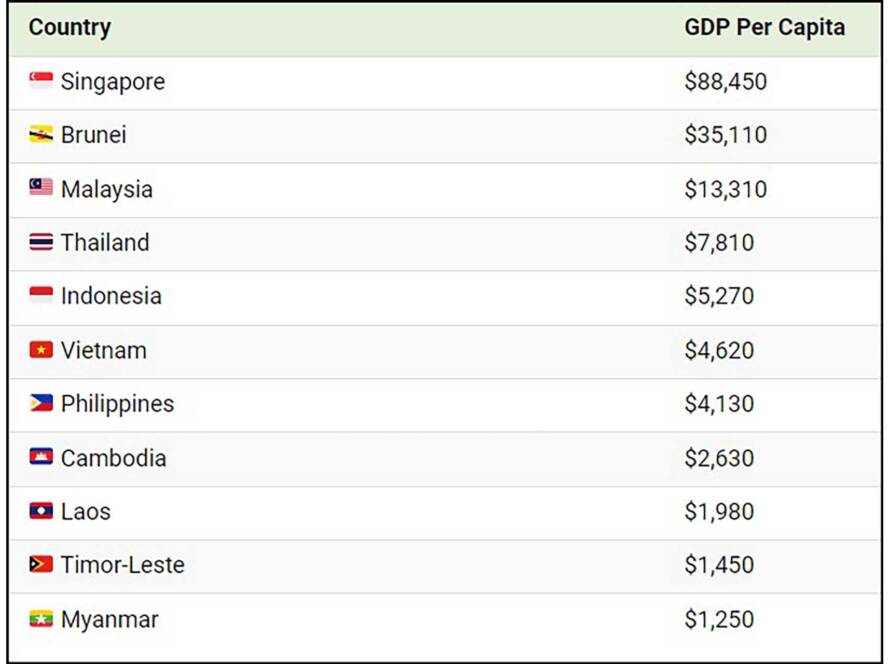Image resolution: width=890 pixels, height=664 pixels.
Task: Select the Cambodia country name
Action: 114,458
